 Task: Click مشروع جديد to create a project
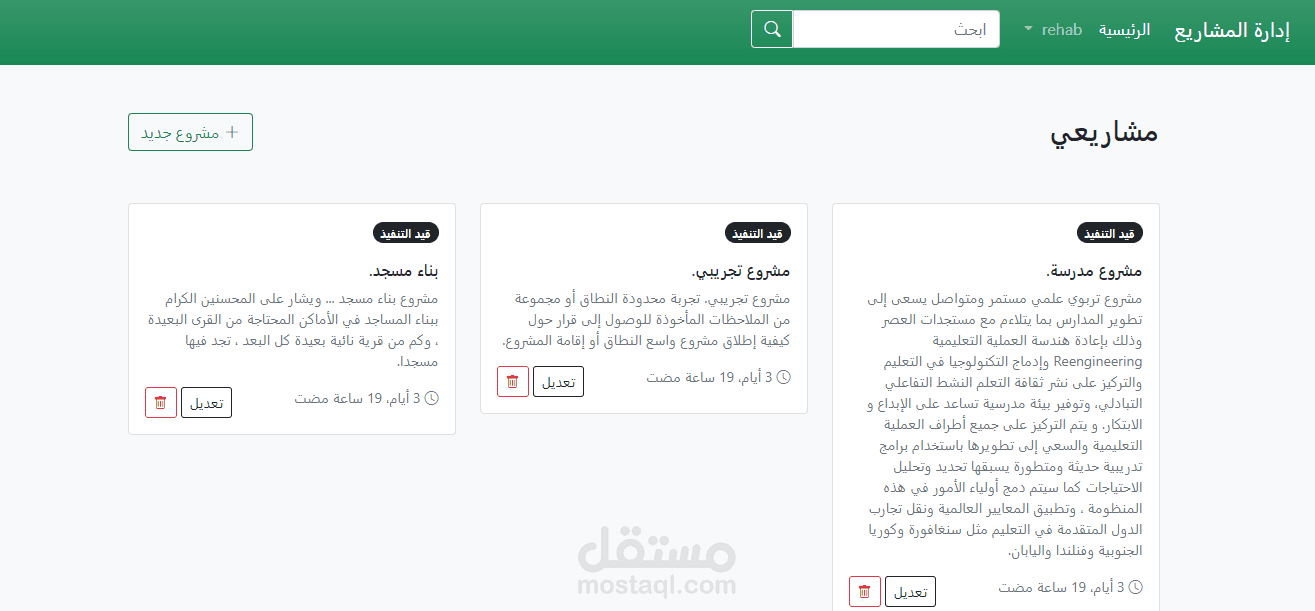[190, 131]
